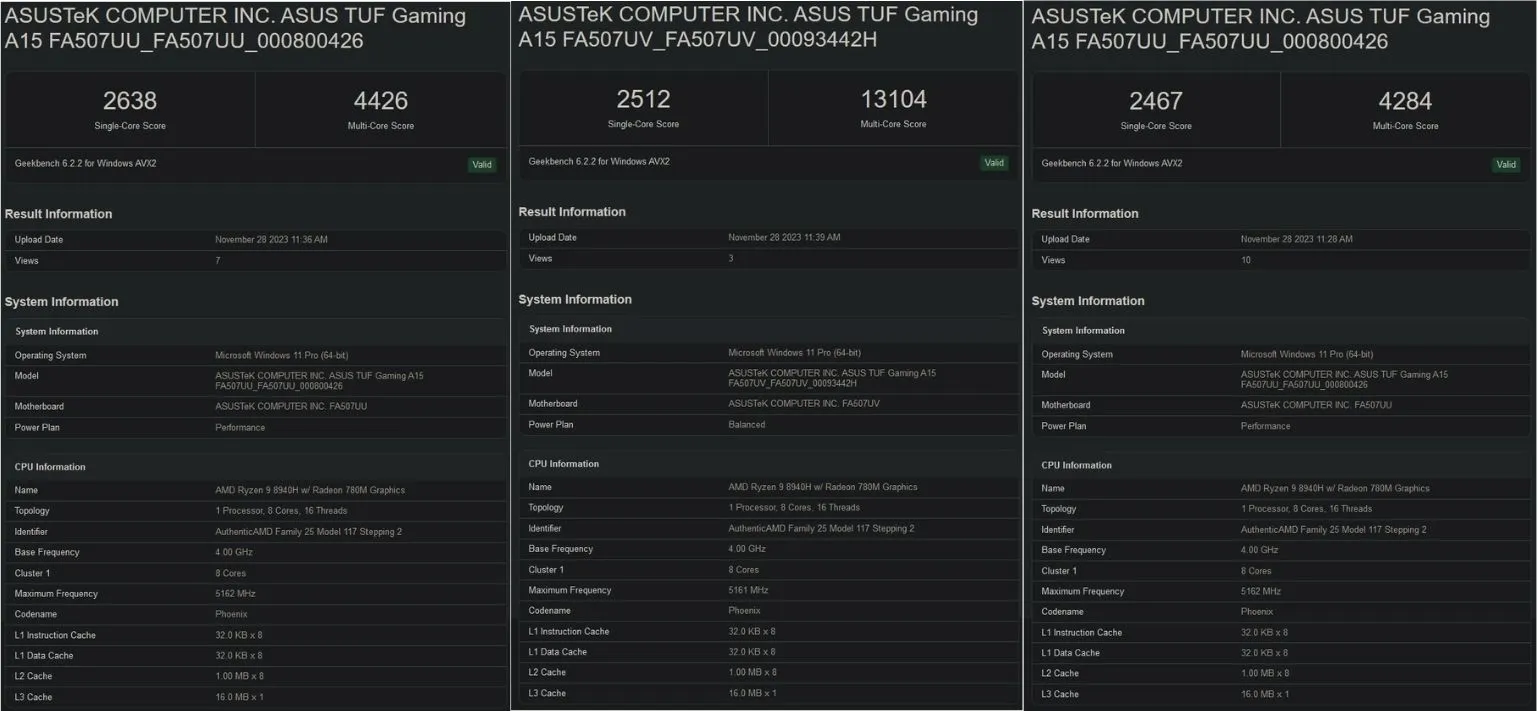Click the Result Information heading in the 13104 result
This screenshot has width=1538, height=711.
572,212
